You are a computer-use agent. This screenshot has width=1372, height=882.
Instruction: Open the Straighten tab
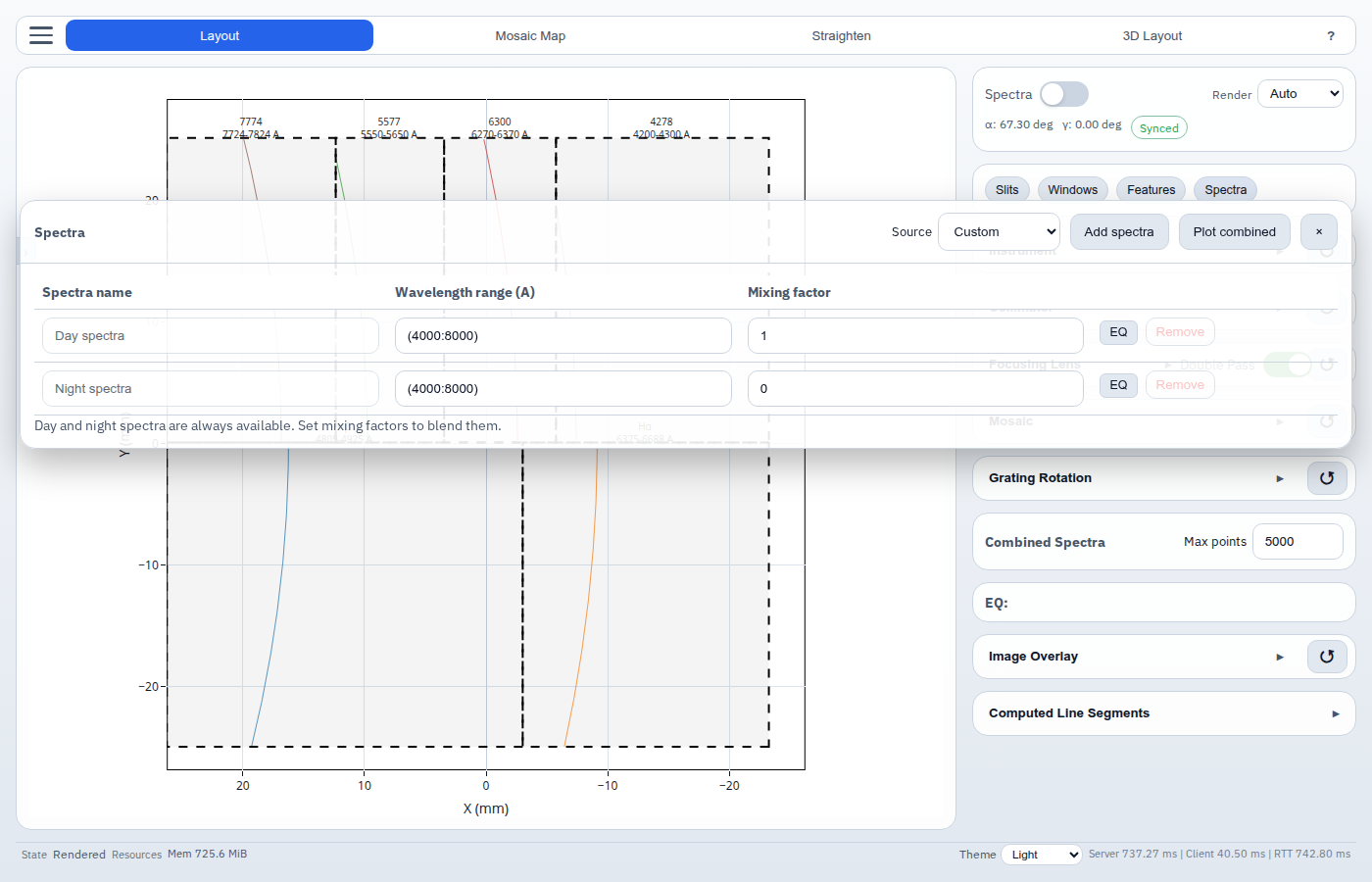coord(842,35)
